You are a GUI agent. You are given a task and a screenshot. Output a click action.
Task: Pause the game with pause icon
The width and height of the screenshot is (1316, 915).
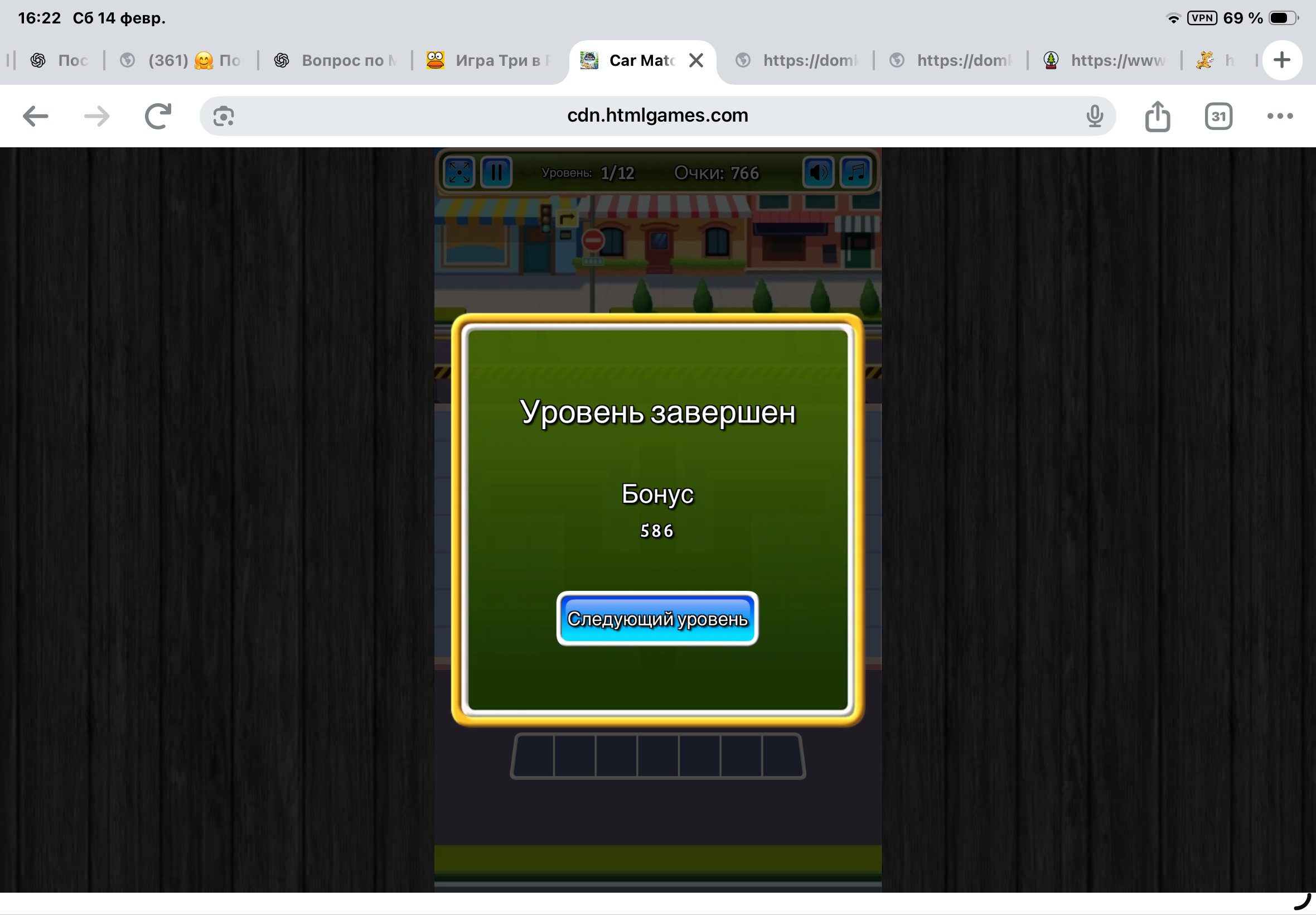point(496,172)
